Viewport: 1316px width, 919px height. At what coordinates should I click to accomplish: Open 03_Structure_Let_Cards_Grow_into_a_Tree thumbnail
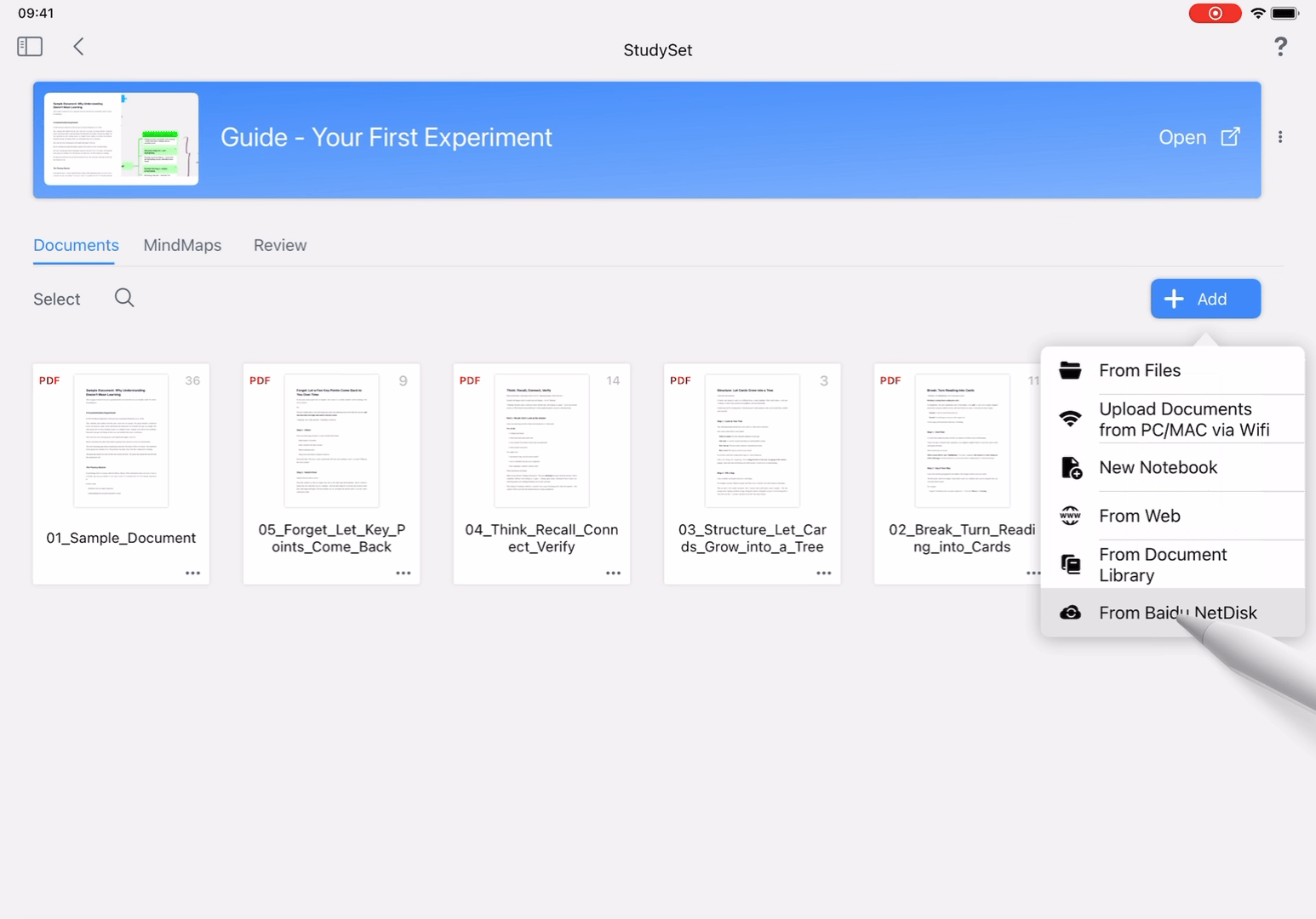click(x=752, y=441)
